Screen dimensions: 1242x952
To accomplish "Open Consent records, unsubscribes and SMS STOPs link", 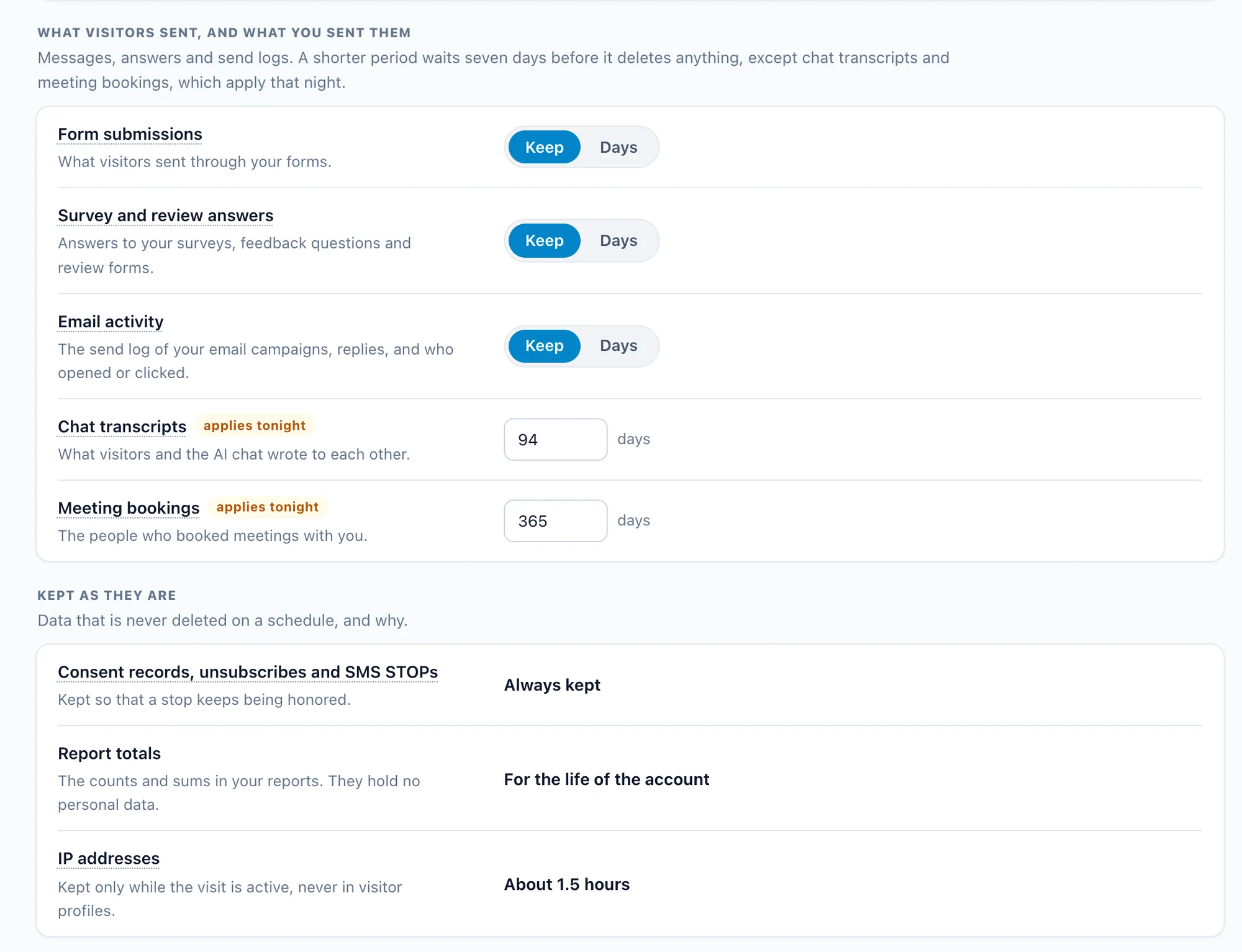I will click(x=248, y=672).
